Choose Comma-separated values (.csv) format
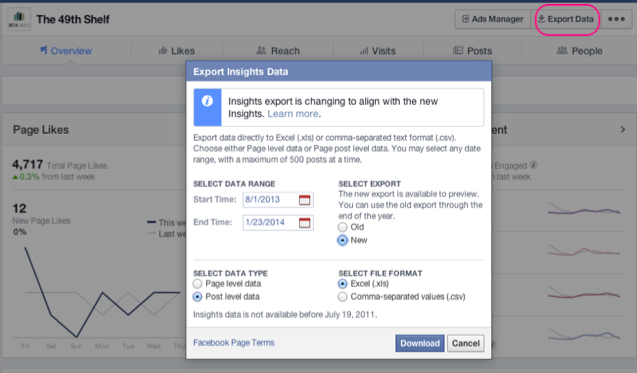This screenshot has height=373, width=637. [342, 297]
